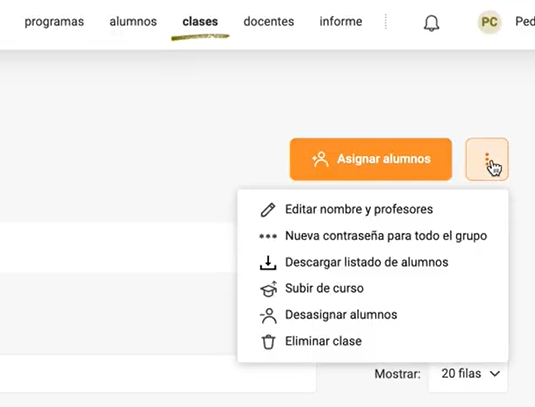Click the PC user avatar
The image size is (535, 407).
point(489,22)
